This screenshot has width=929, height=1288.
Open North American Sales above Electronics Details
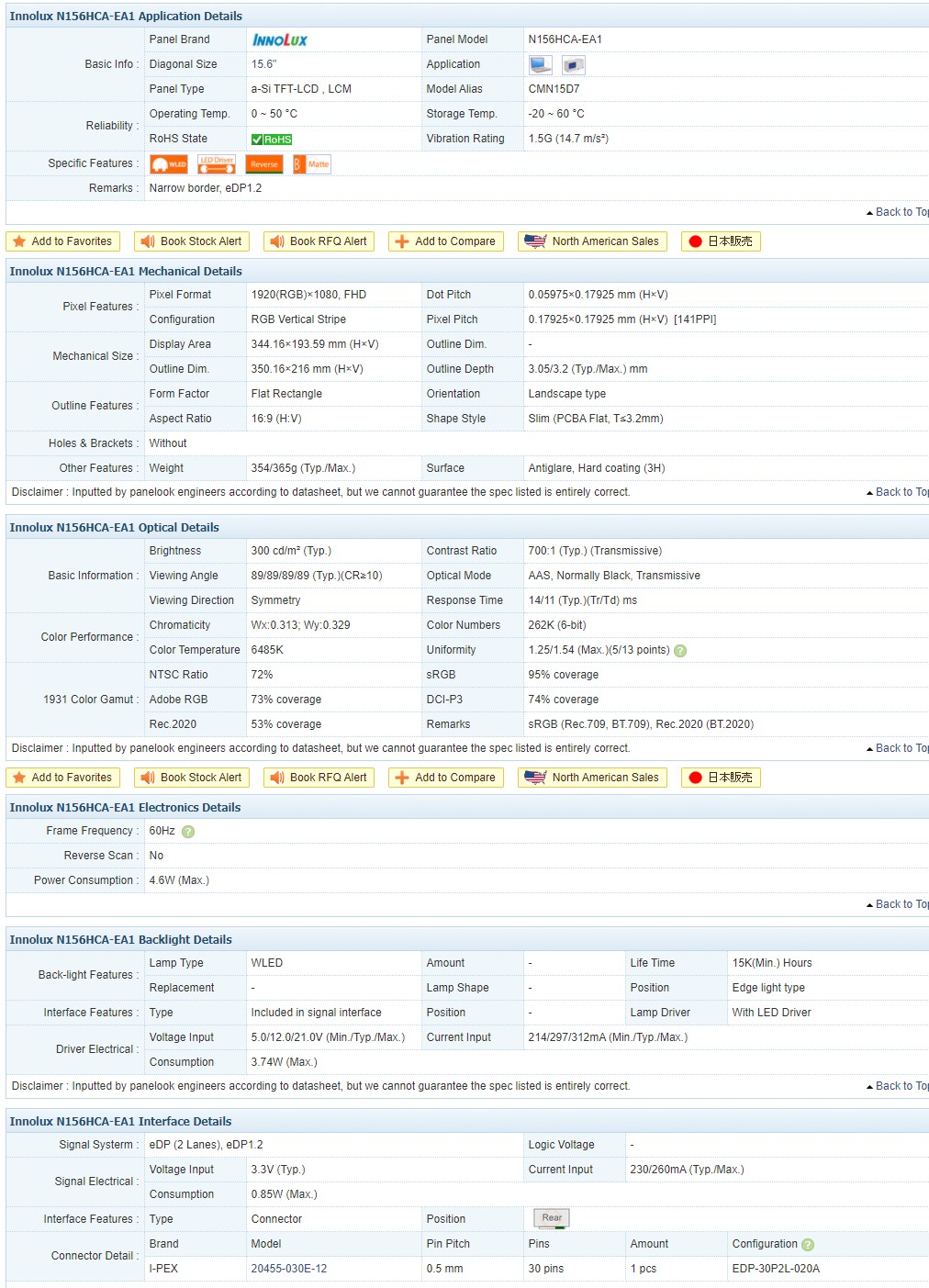click(593, 778)
